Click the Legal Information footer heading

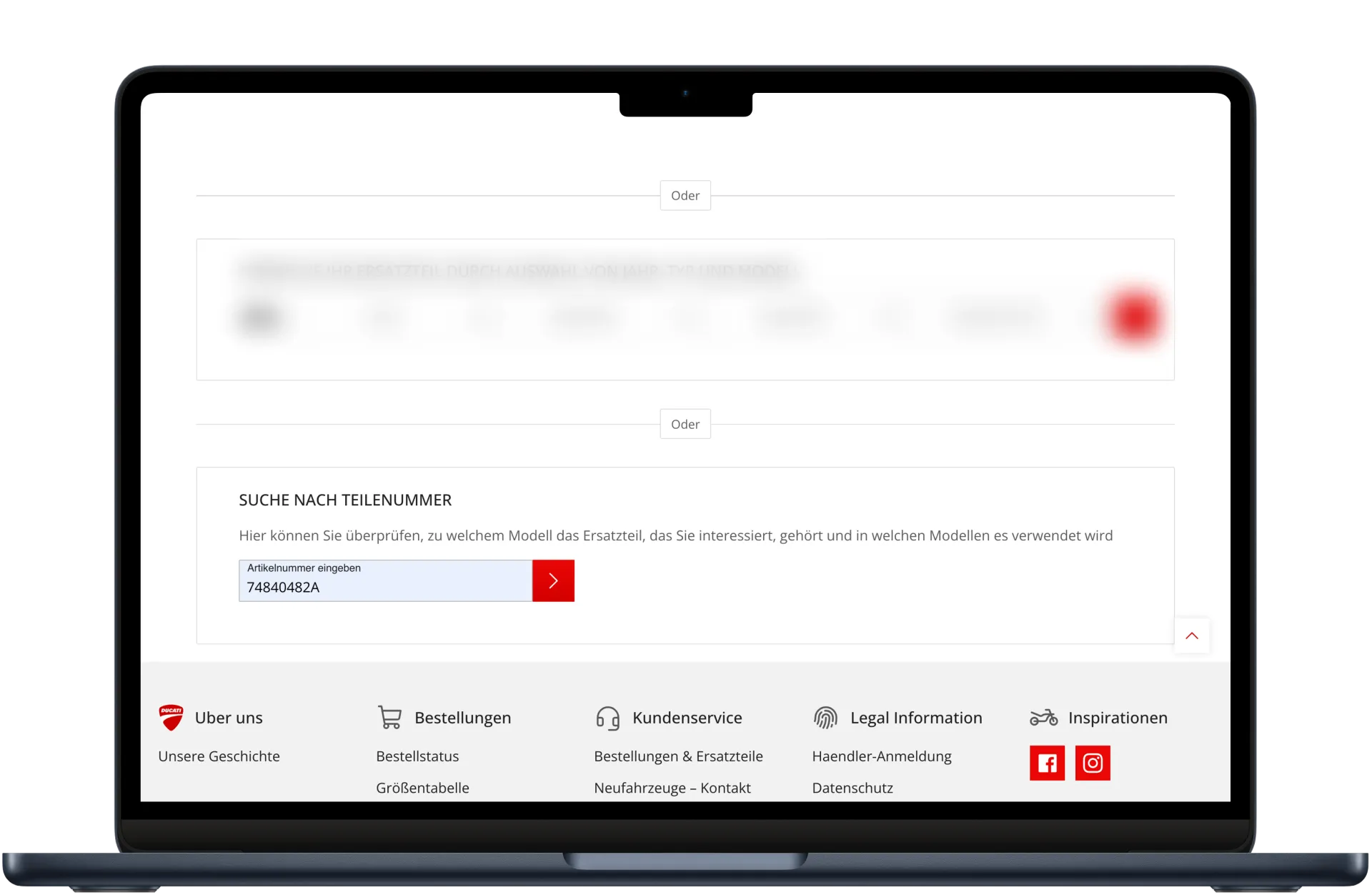tap(915, 718)
